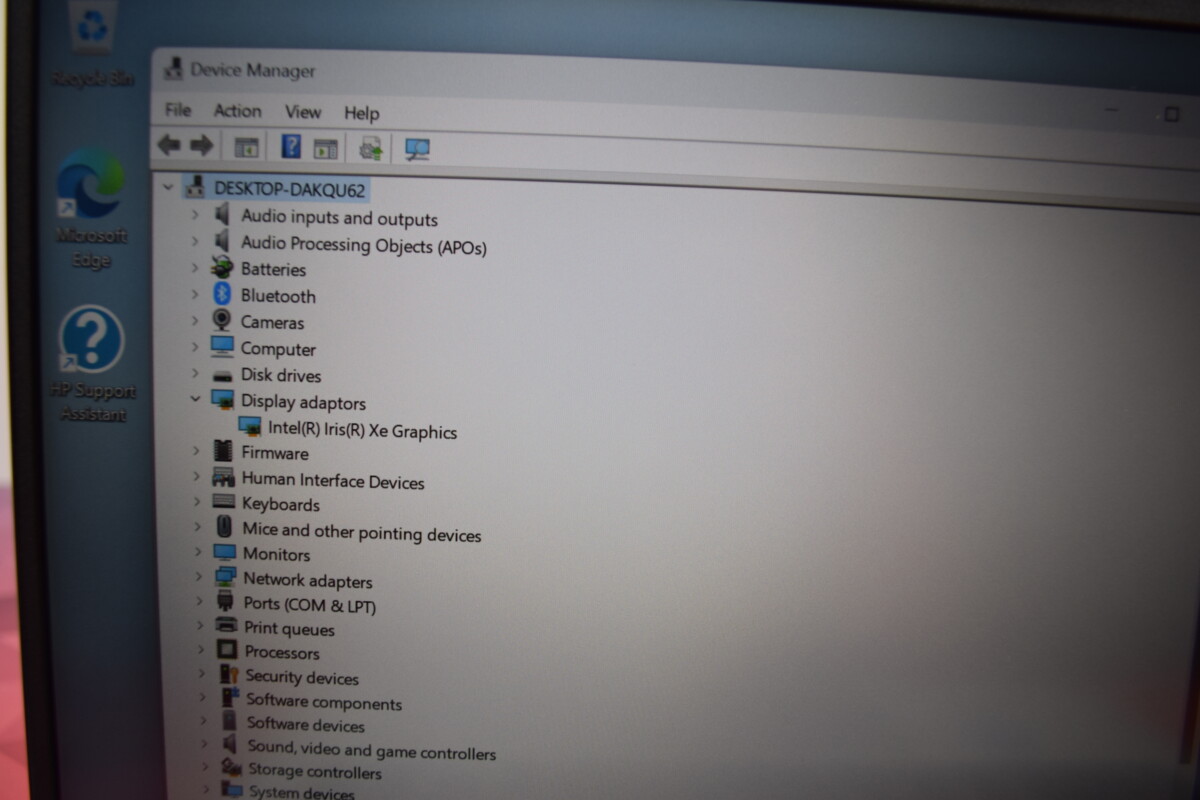Expand Sound, video and game controllers
Viewport: 1200px width, 800px height.
pos(203,745)
